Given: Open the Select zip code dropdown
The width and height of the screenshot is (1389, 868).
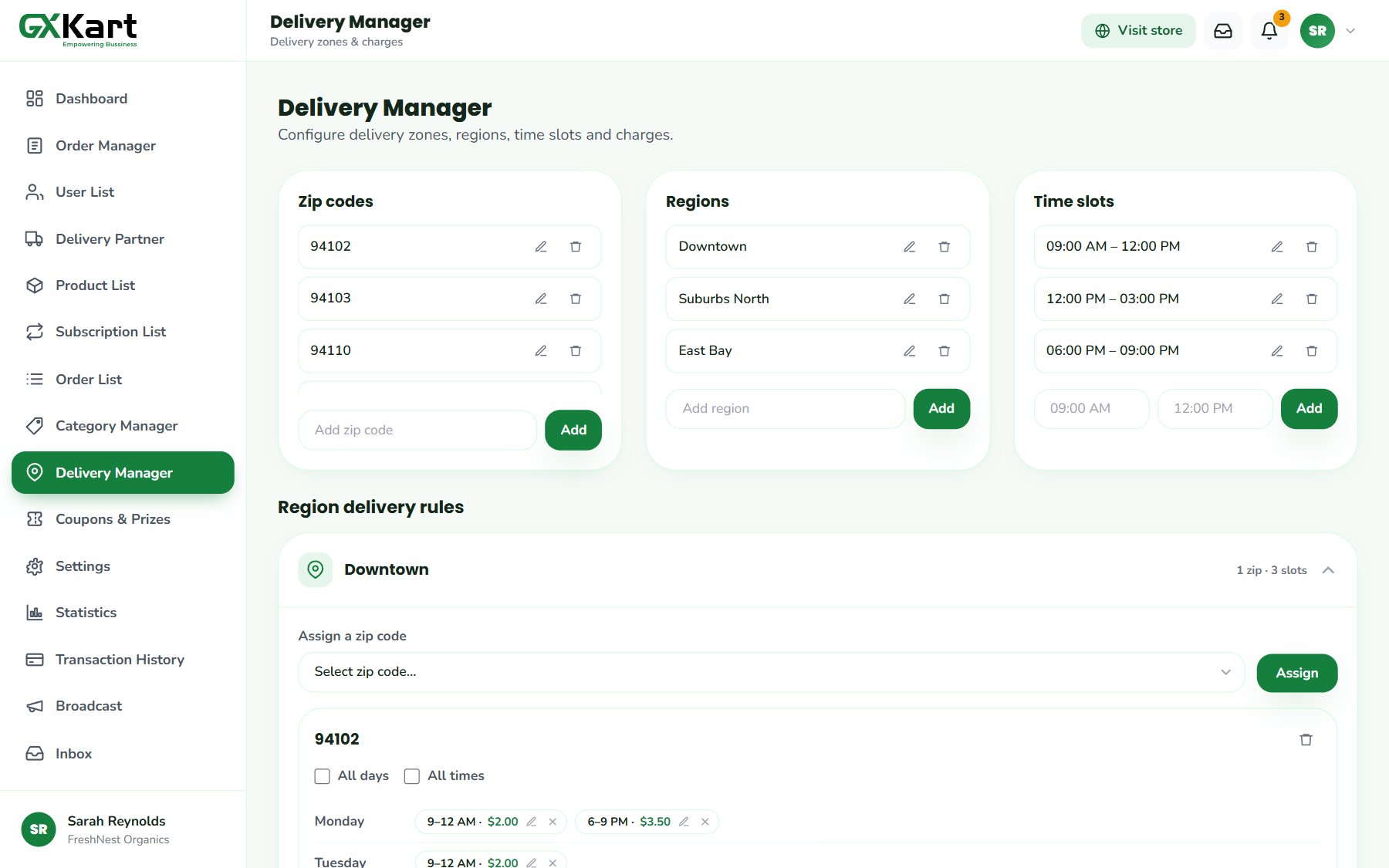Looking at the screenshot, I should click(x=772, y=672).
